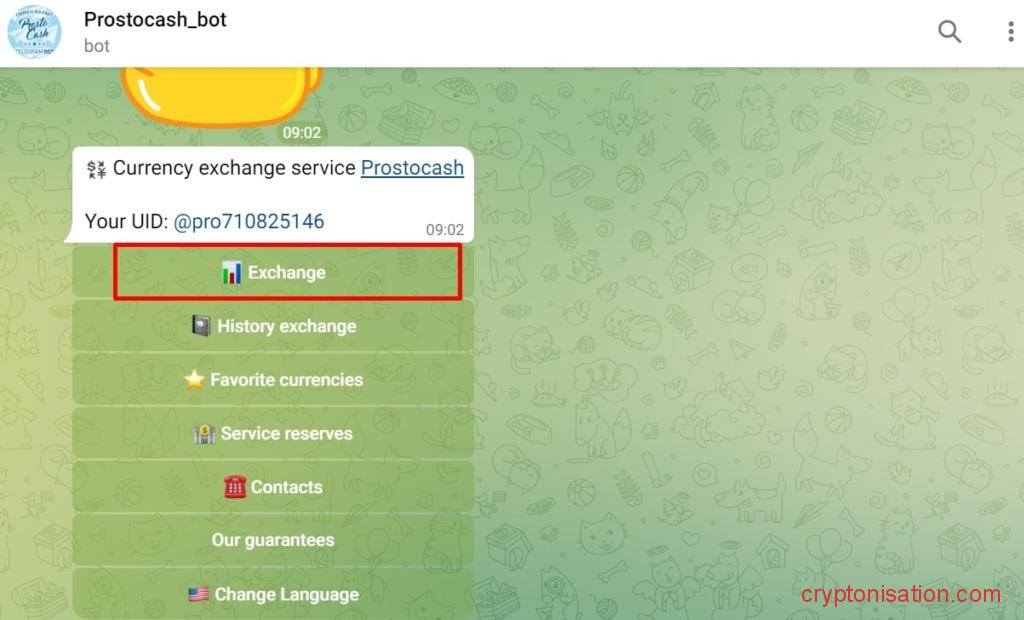1024x620 pixels.
Task: Click the @pro710825146 UID link
Action: (249, 221)
